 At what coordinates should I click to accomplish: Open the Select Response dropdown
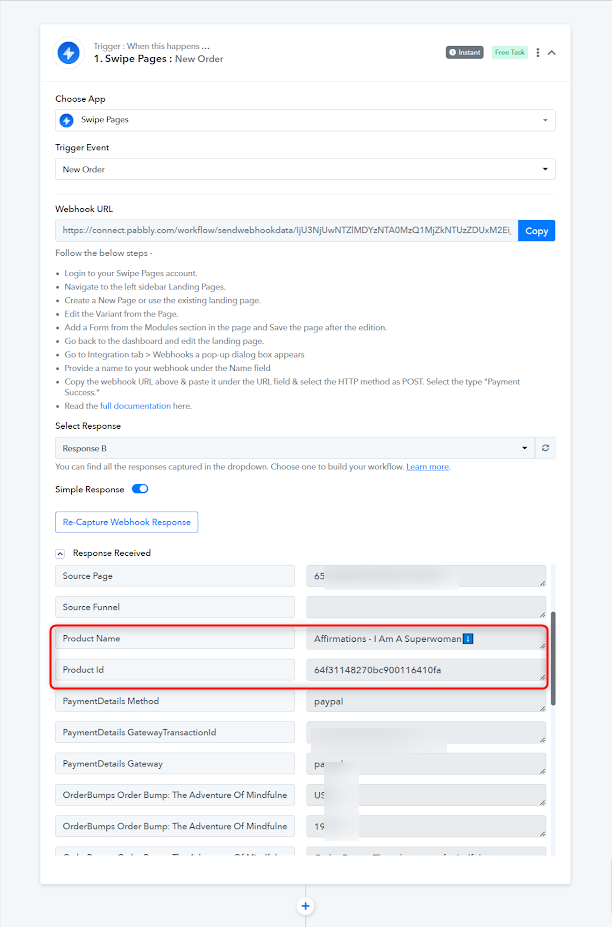(295, 448)
